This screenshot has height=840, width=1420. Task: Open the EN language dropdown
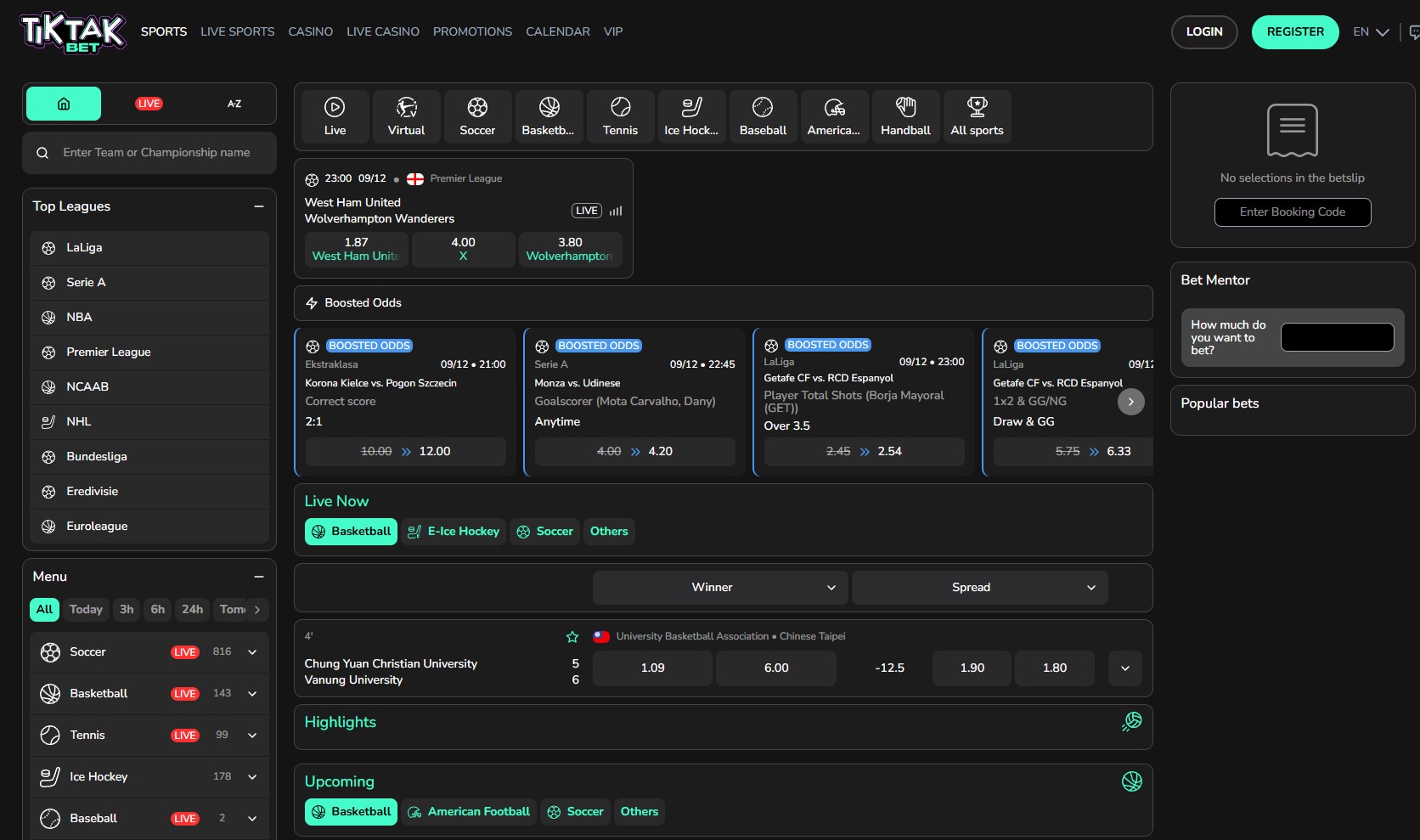point(1371,32)
